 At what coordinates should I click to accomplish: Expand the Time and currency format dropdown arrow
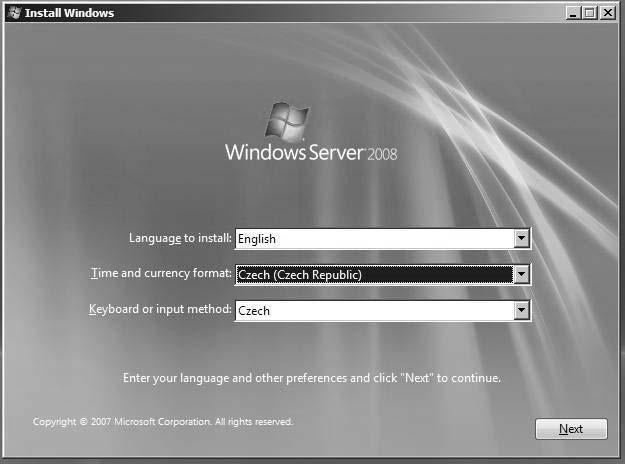pos(521,274)
